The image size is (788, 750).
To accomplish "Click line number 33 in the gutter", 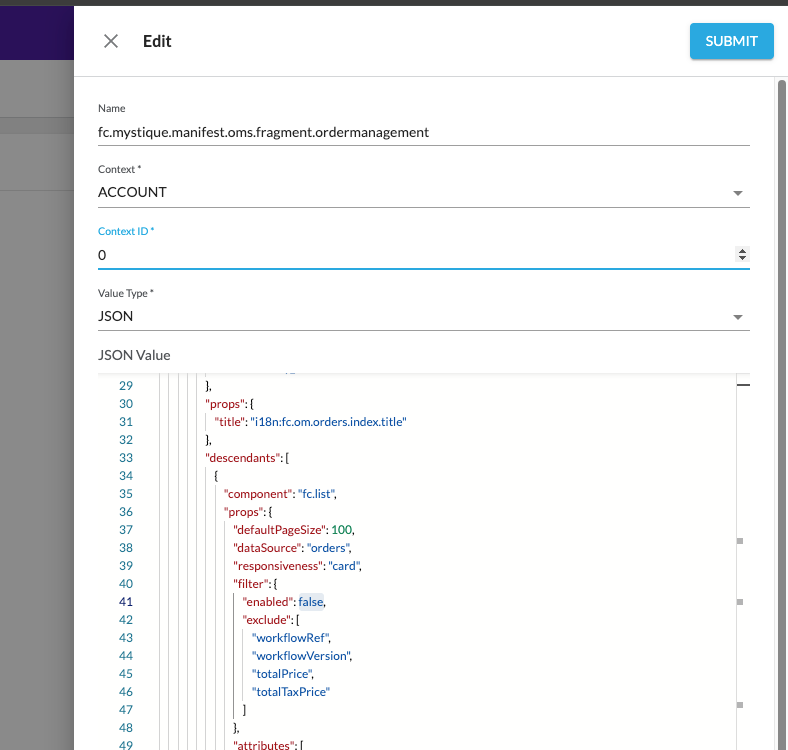I will click(x=126, y=458).
